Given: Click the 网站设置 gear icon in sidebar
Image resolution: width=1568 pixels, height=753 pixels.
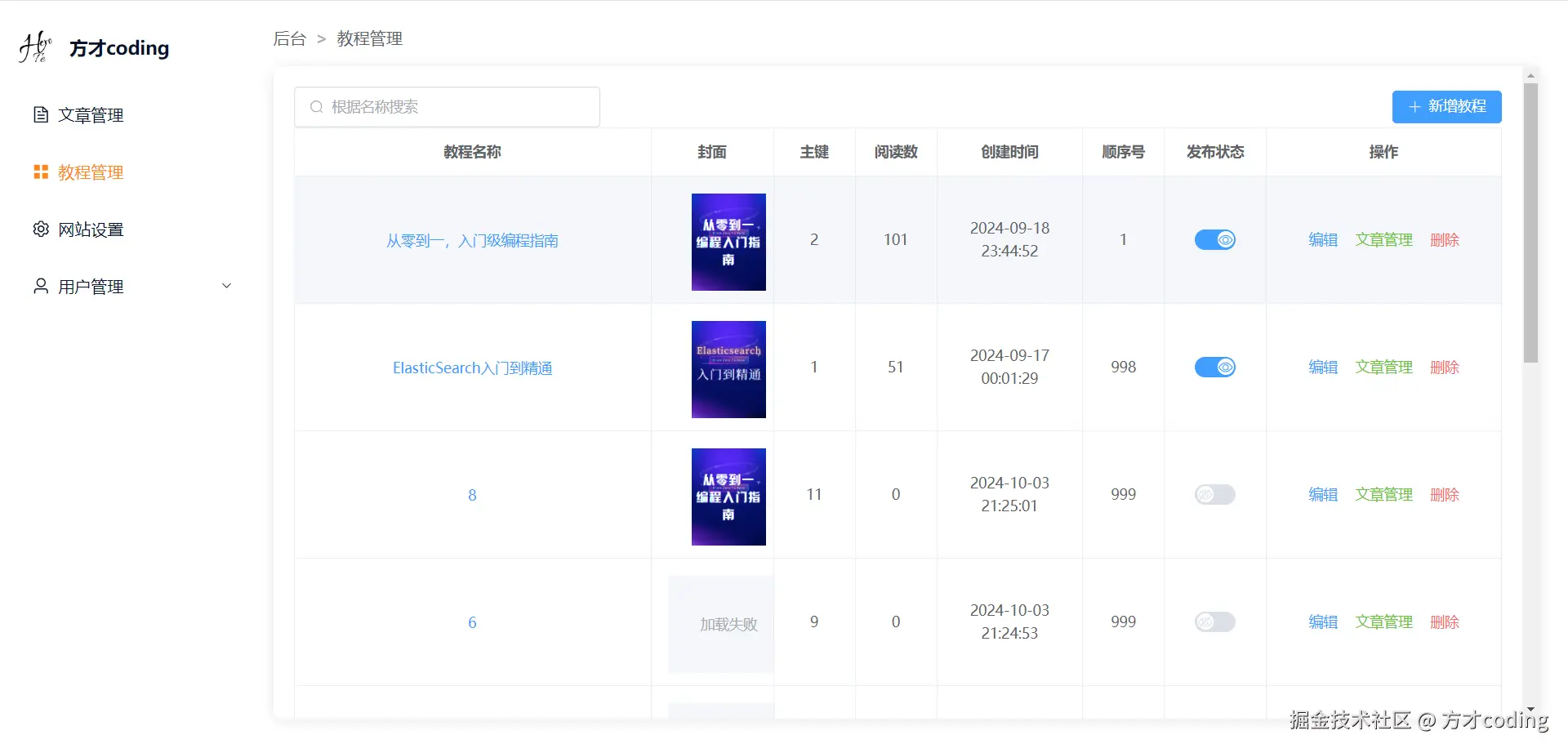Looking at the screenshot, I should (x=41, y=229).
